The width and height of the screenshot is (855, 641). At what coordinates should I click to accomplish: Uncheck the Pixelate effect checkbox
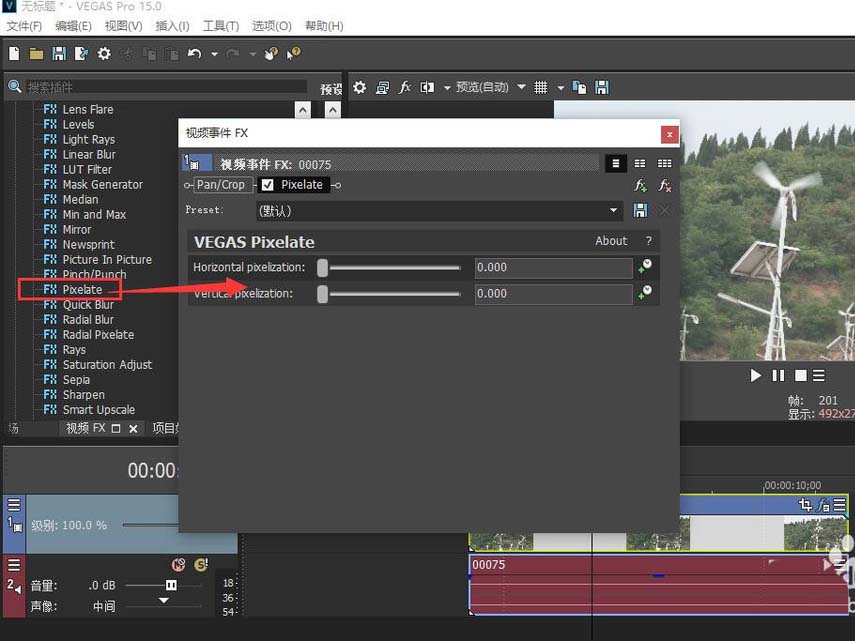267,185
